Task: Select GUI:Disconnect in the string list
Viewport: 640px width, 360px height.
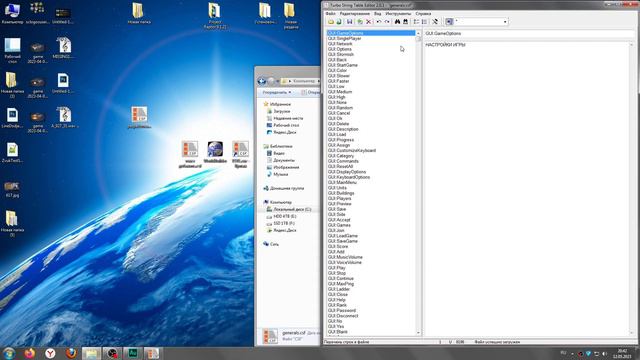Action: [x=343, y=316]
